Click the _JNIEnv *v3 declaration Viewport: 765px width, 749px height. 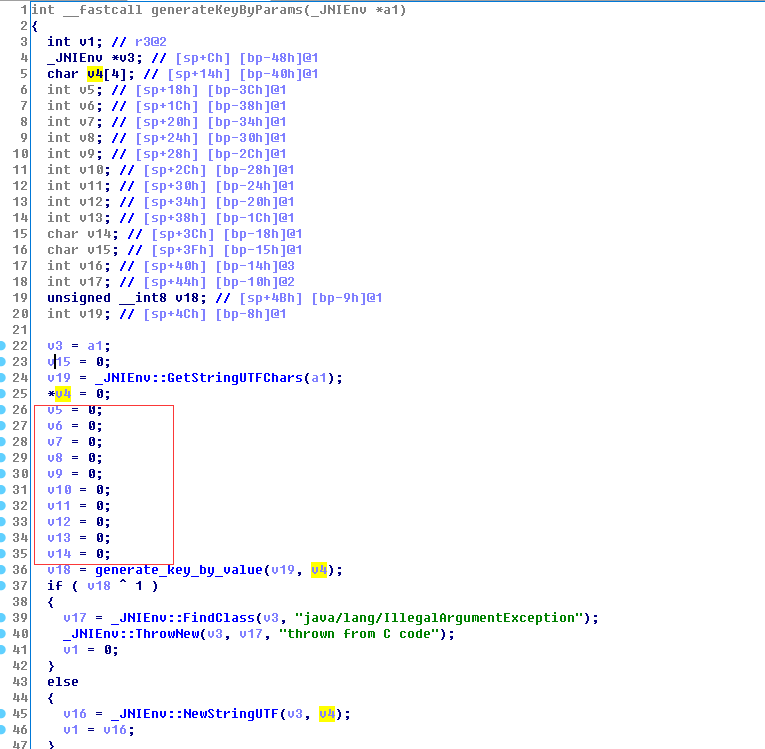[95, 58]
